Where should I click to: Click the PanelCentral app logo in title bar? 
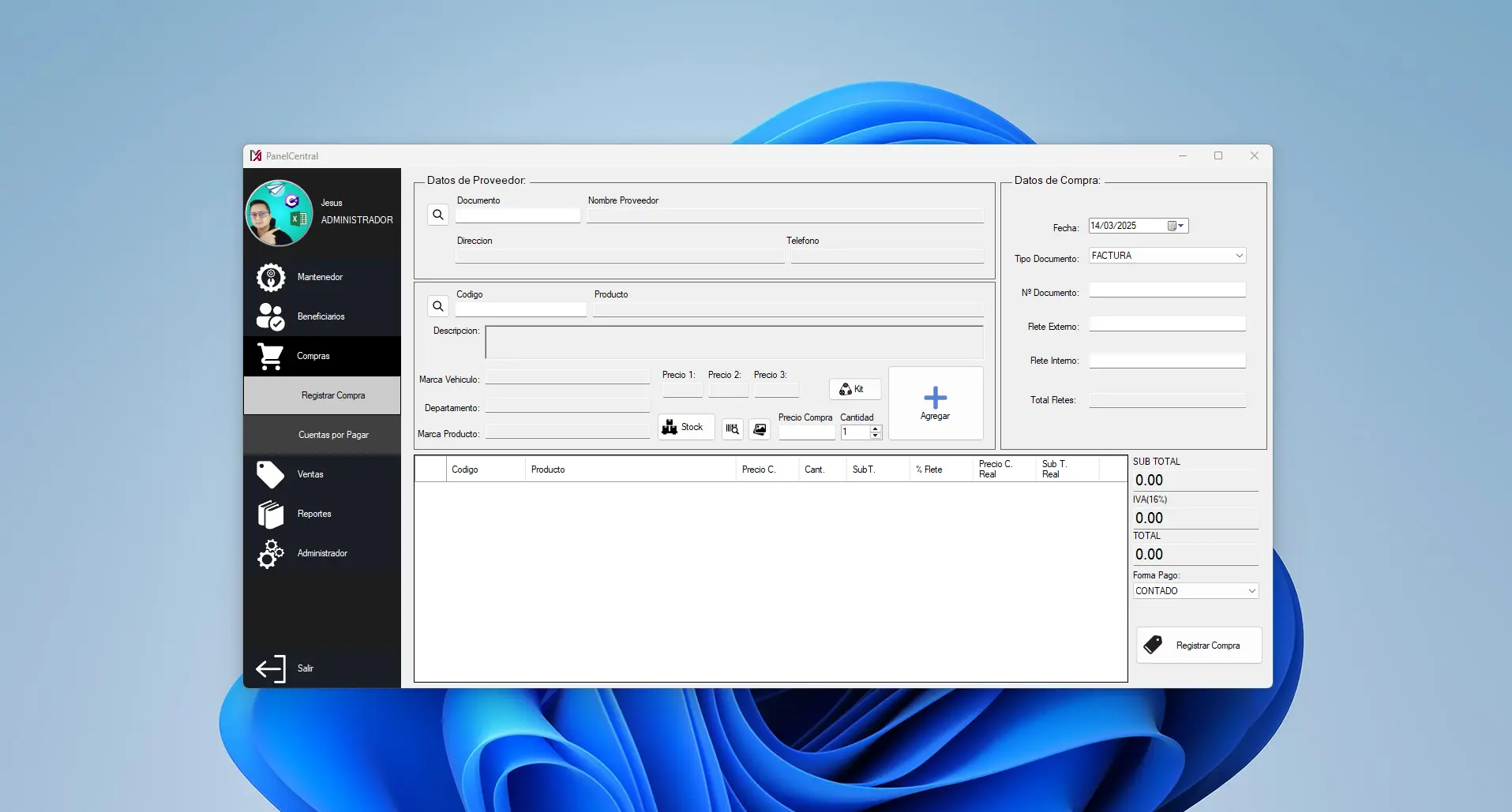pyautogui.click(x=256, y=155)
